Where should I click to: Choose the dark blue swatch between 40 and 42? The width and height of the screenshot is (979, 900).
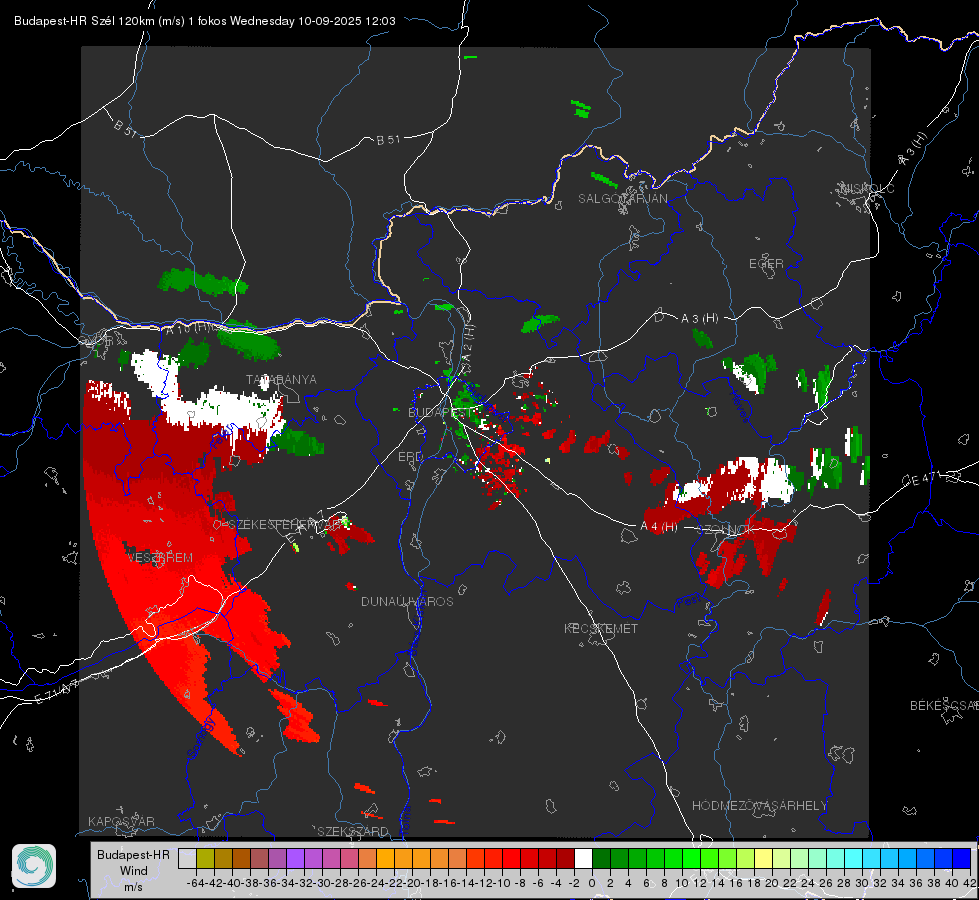tap(961, 859)
